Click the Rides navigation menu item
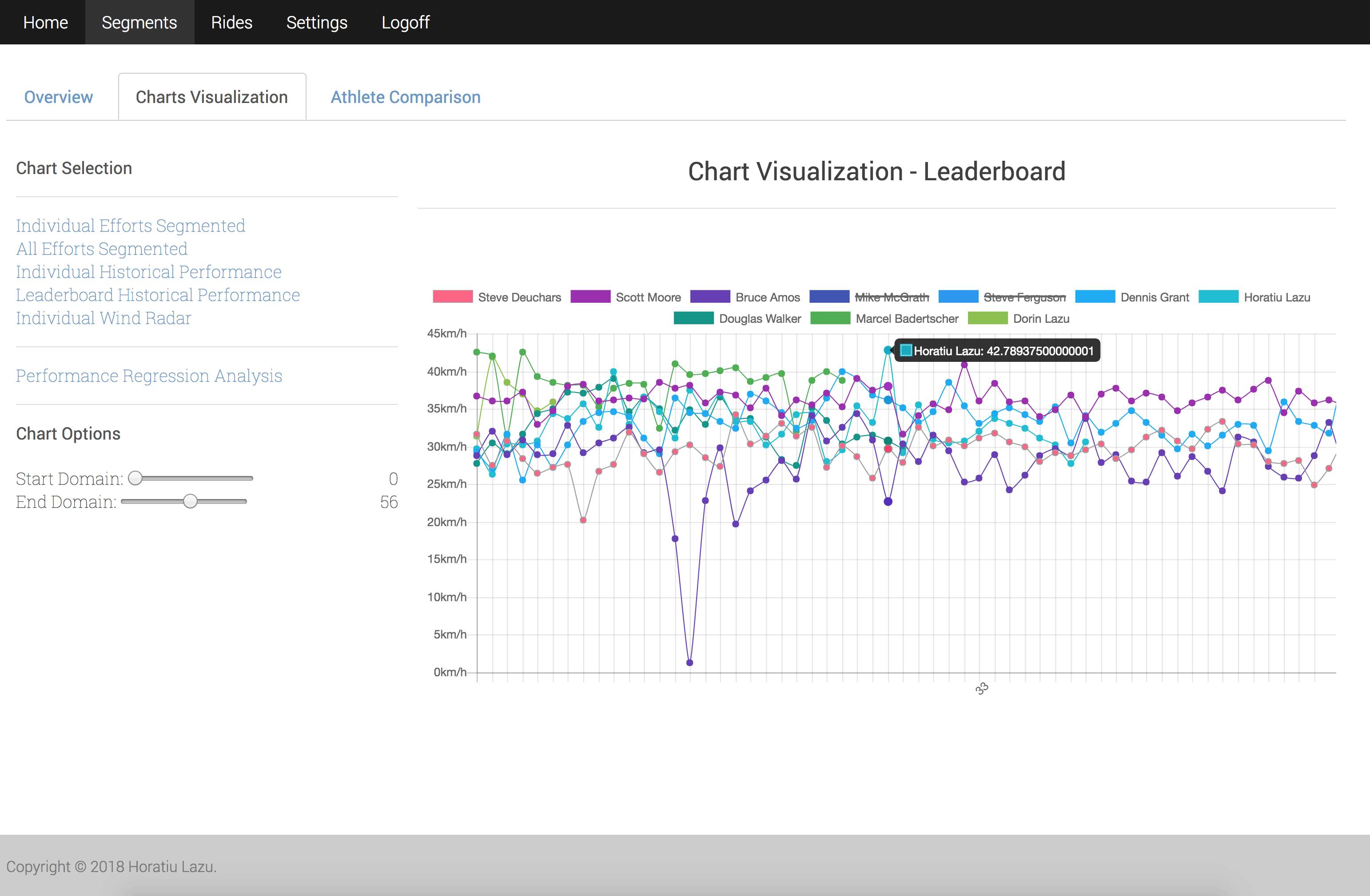The width and height of the screenshot is (1370, 896). pyautogui.click(x=232, y=22)
